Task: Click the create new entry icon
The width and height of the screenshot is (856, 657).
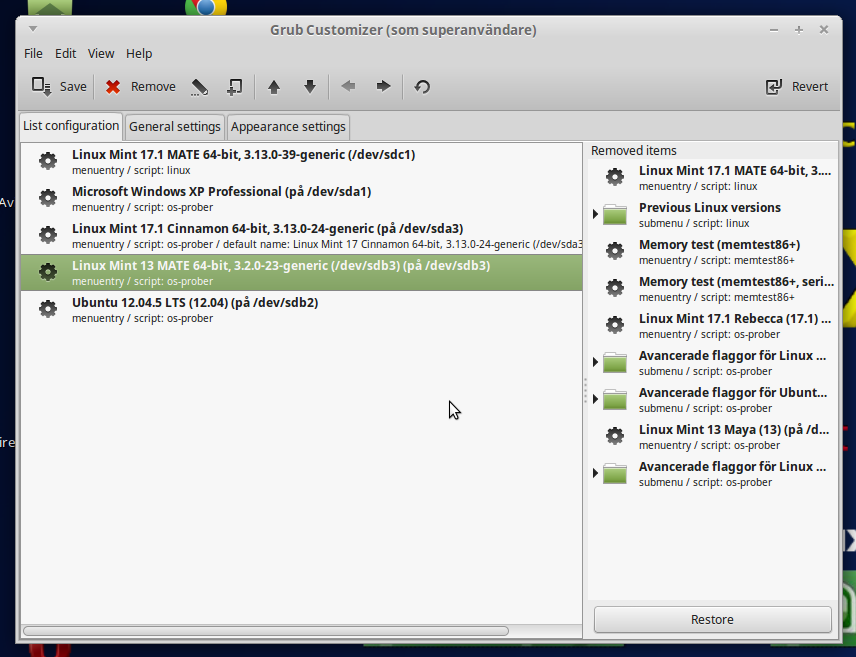Action: [x=234, y=86]
